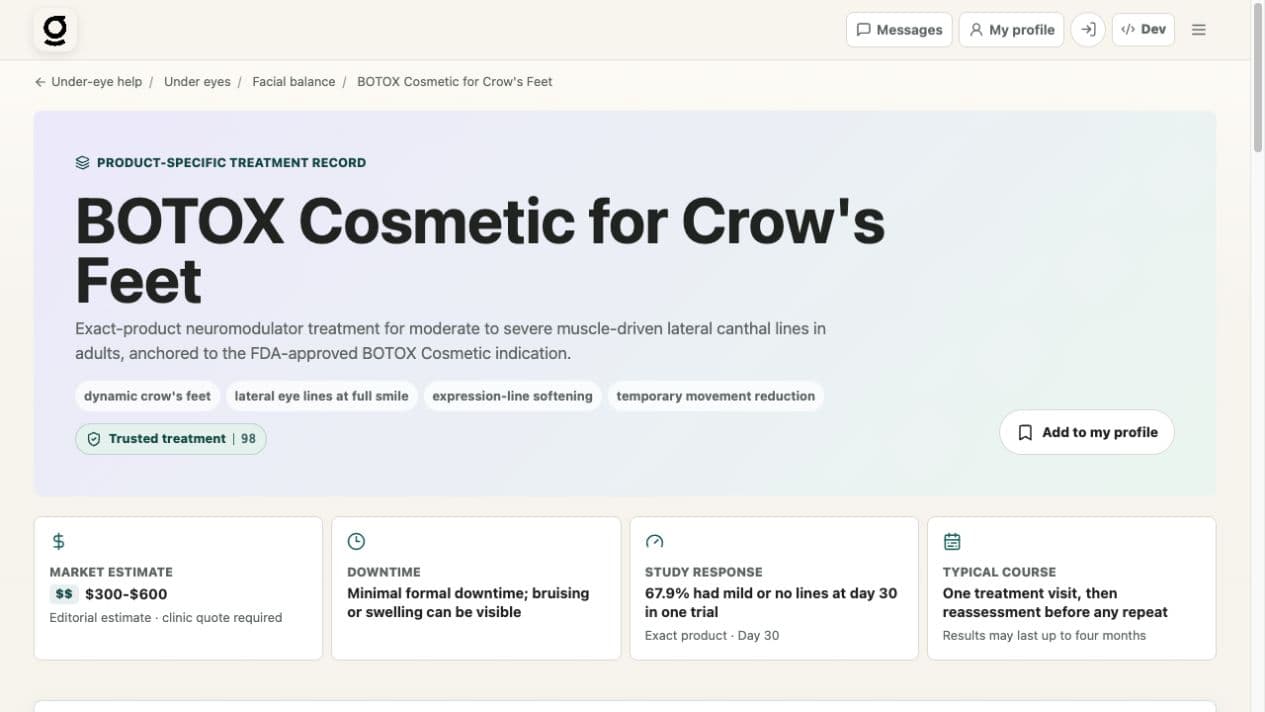The height and width of the screenshot is (712, 1265).
Task: Select the dynamic crow's feet tag
Action: click(x=147, y=396)
